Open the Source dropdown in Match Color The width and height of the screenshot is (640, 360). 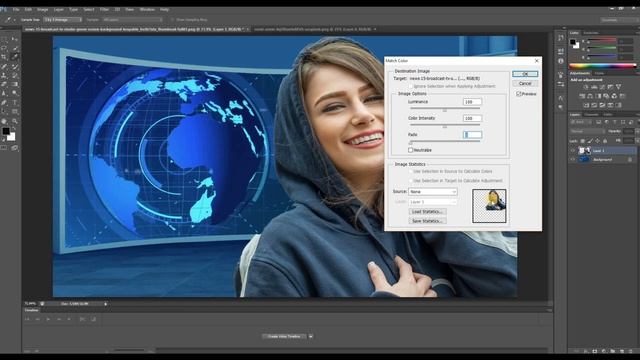[x=433, y=192]
